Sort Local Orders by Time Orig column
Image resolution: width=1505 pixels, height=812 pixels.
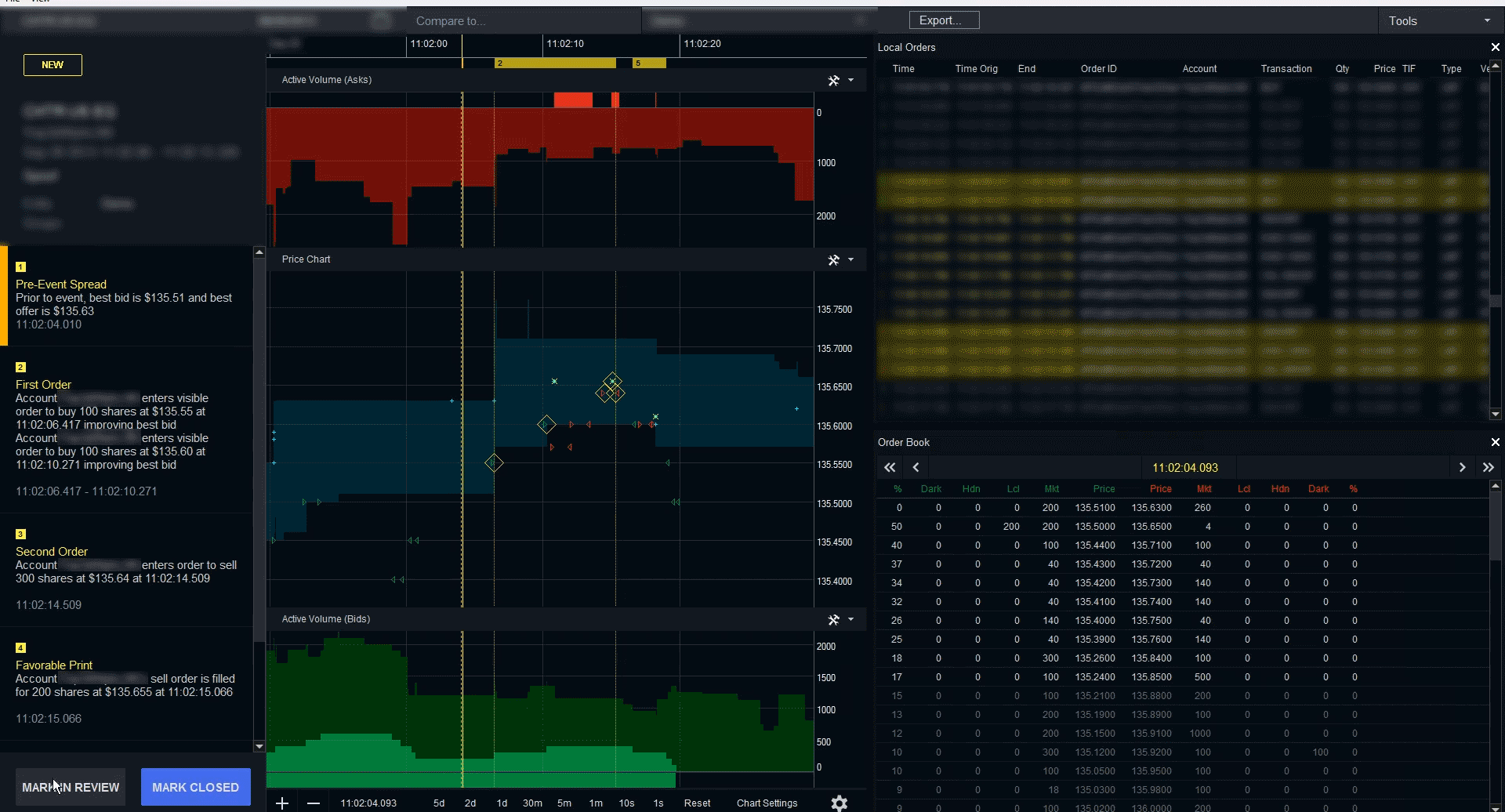coord(976,69)
